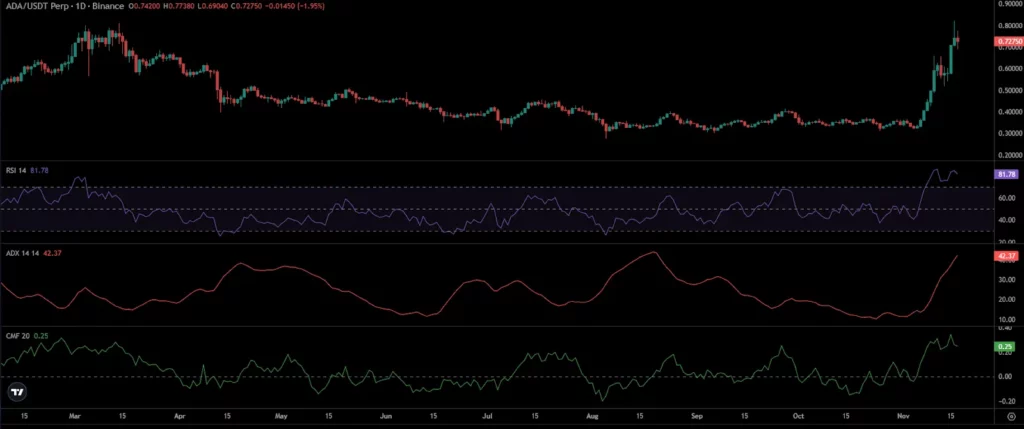Click the ADX value tag 42.37 on axis
This screenshot has width=1024, height=429.
pos(1004,257)
